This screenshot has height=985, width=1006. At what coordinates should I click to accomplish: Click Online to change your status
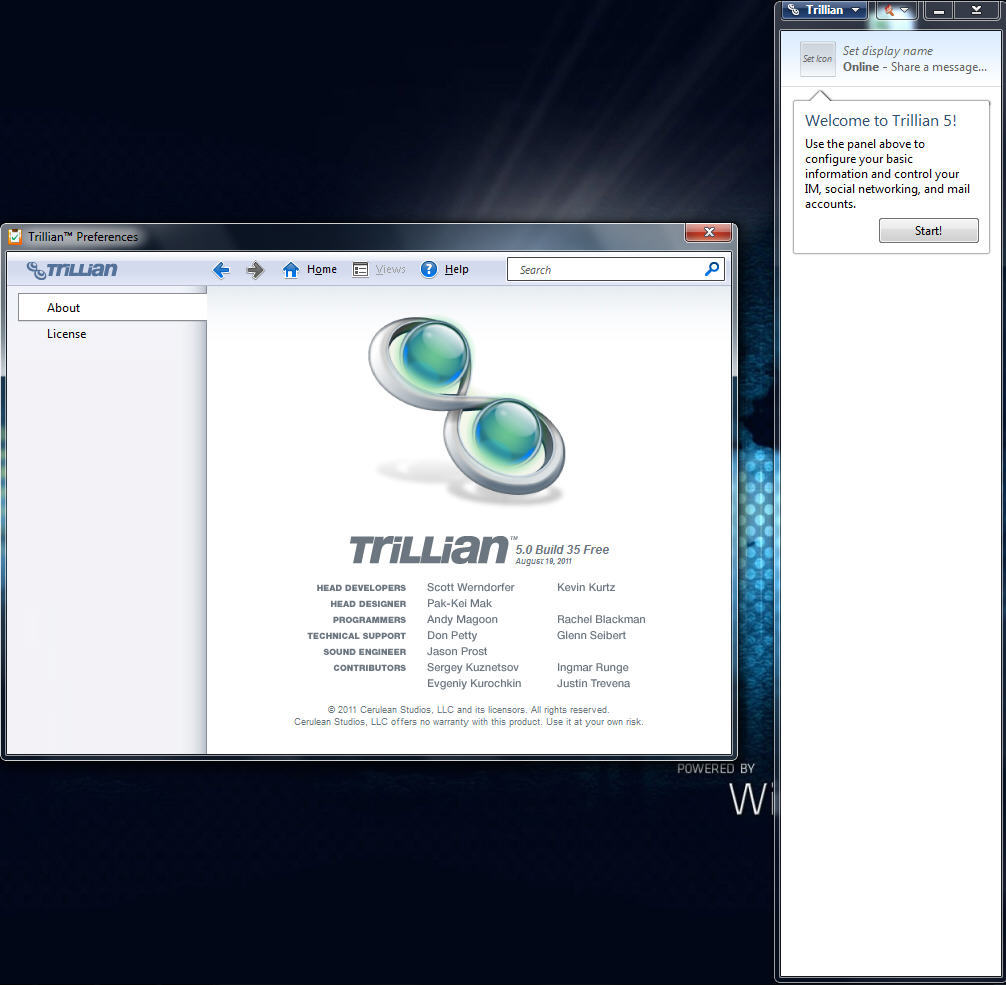point(862,67)
